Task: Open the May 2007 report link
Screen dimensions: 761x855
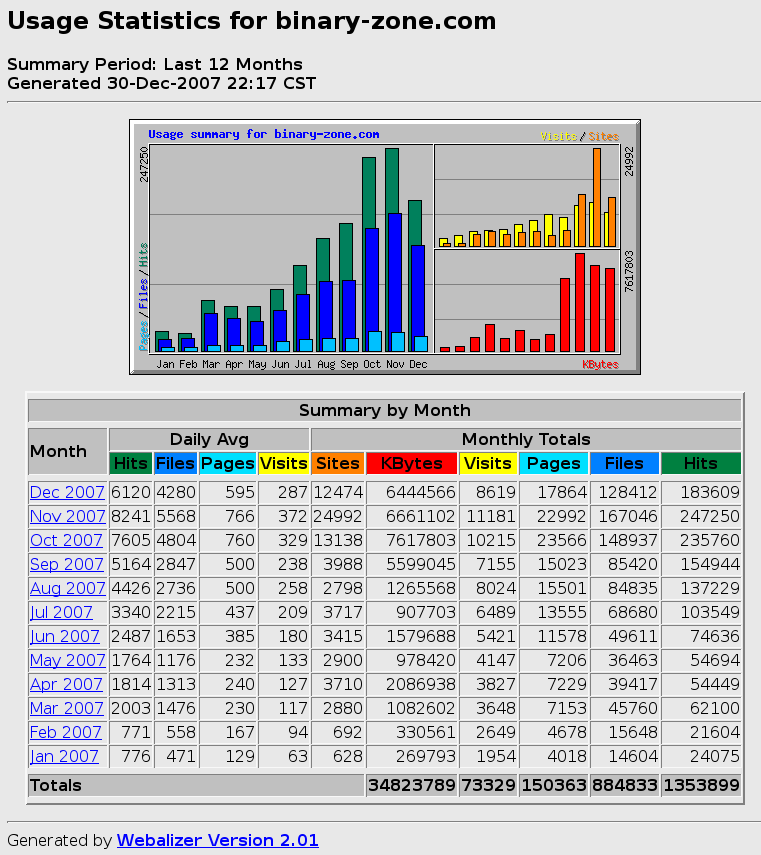Action: click(x=67, y=660)
